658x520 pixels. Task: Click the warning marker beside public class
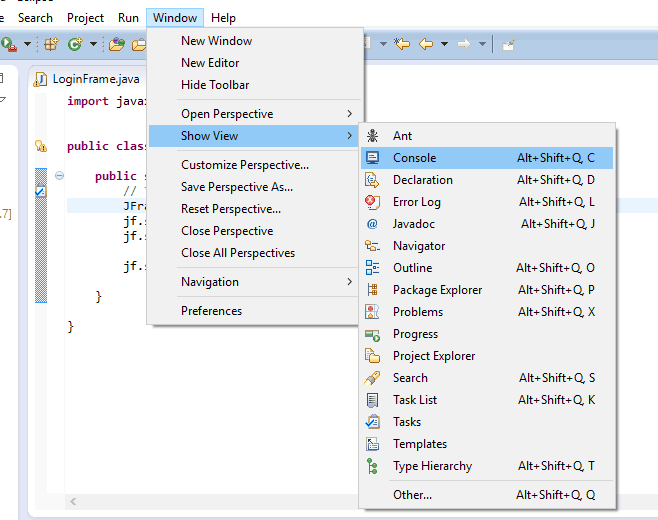tap(41, 146)
